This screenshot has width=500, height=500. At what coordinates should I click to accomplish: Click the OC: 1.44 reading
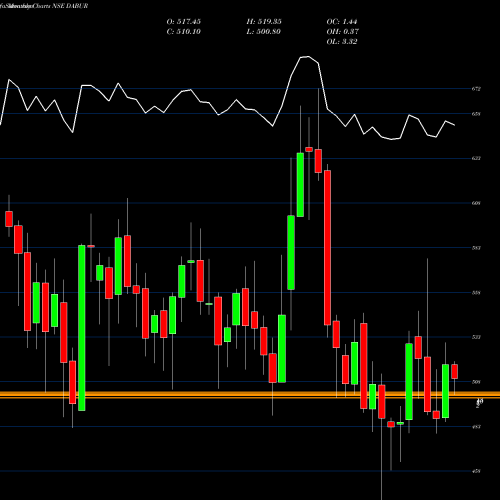(x=342, y=22)
